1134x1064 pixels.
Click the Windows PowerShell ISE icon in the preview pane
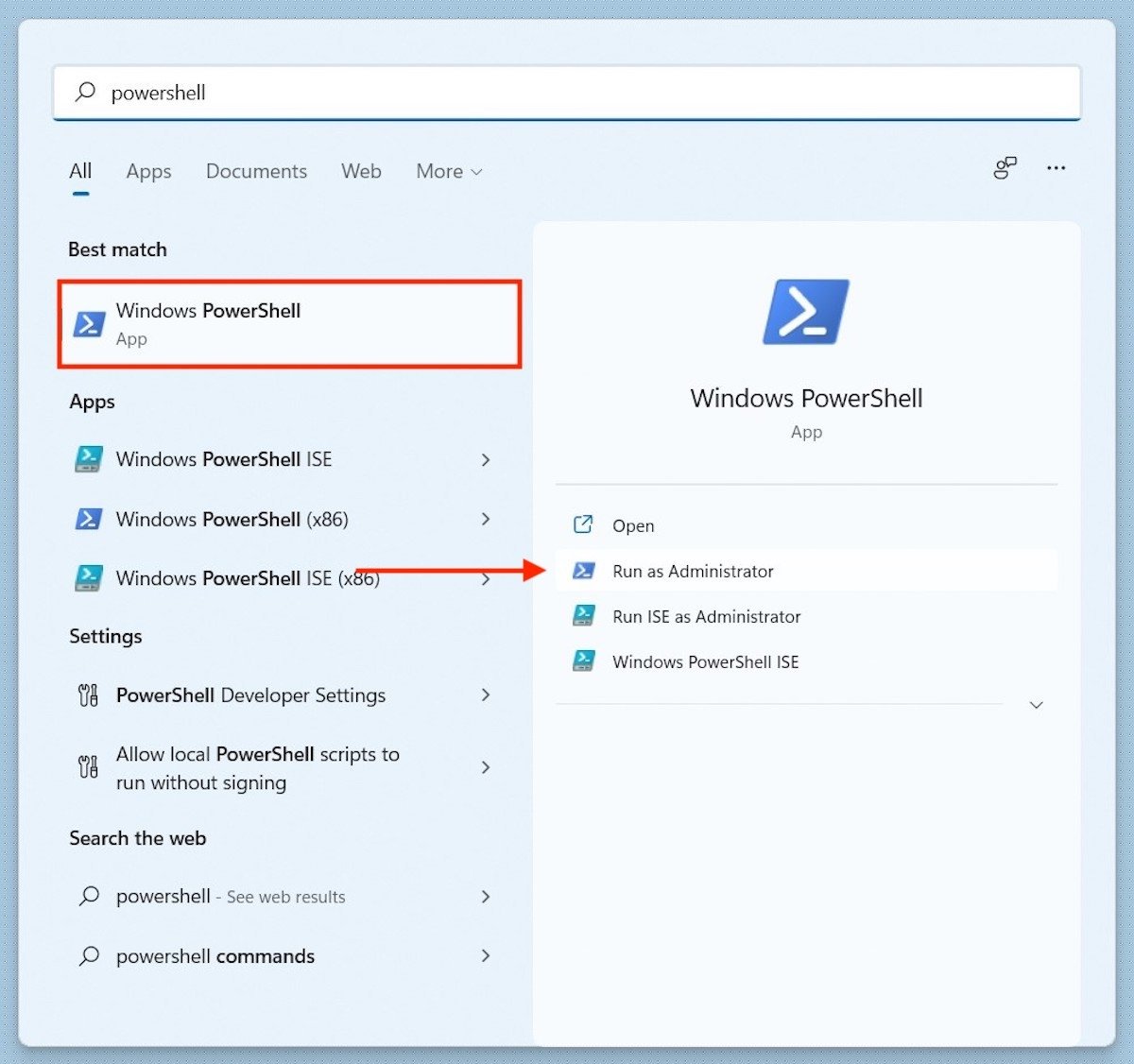pos(584,661)
